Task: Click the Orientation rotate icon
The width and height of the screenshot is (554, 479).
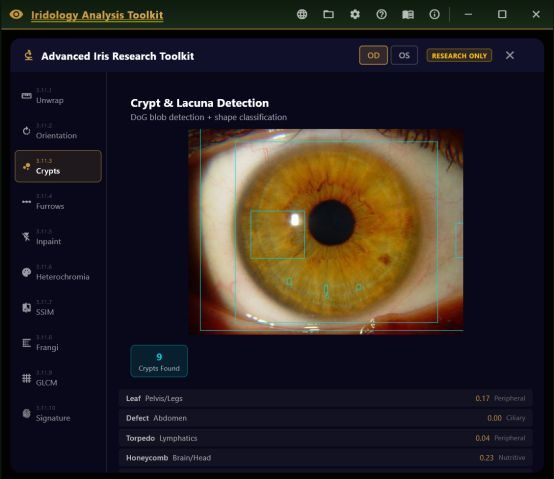Action: point(26,131)
